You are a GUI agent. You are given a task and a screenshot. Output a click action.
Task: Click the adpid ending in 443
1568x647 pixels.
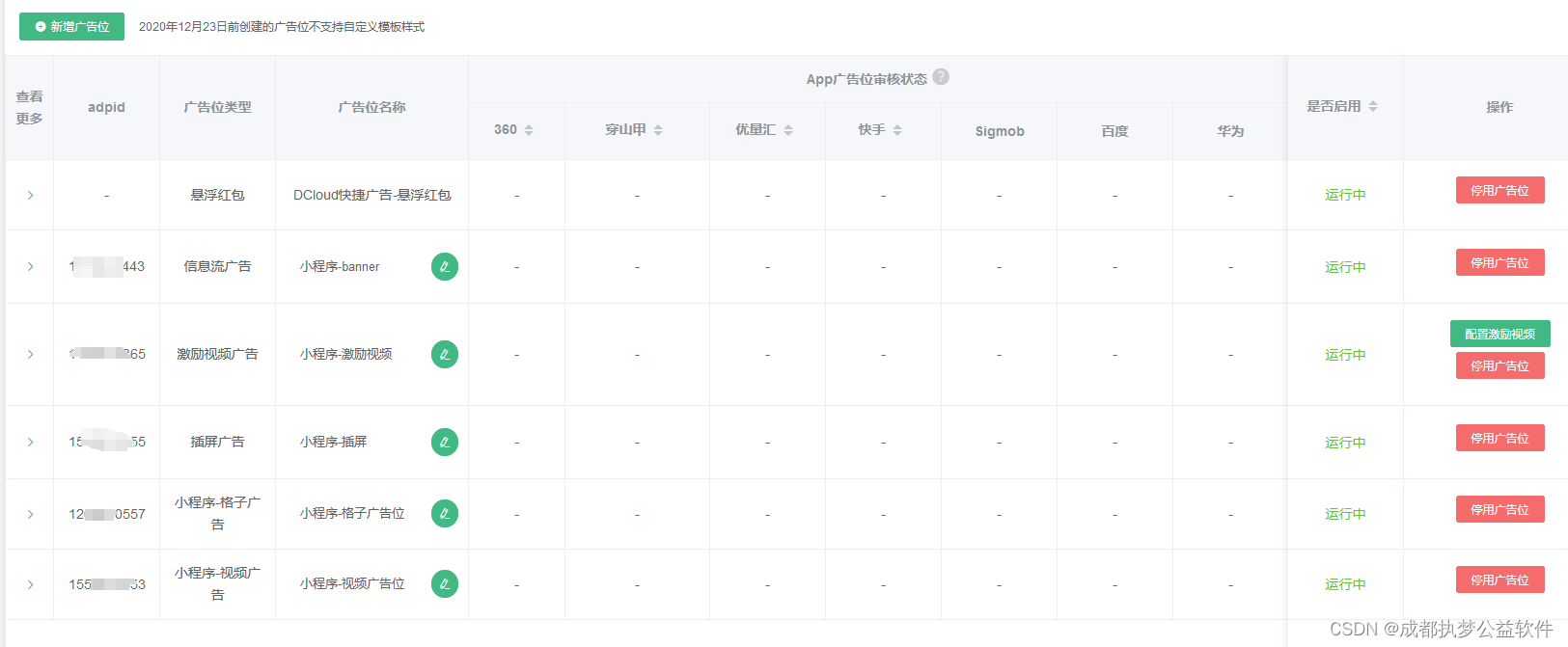click(x=106, y=266)
